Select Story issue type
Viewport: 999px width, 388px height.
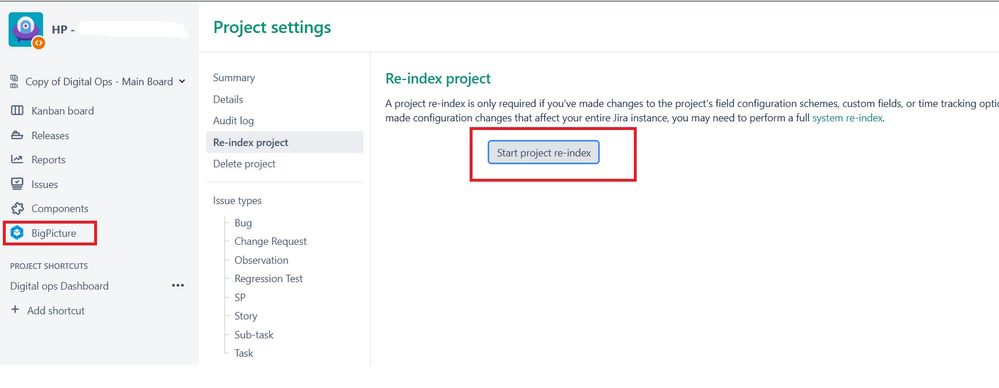tap(245, 316)
